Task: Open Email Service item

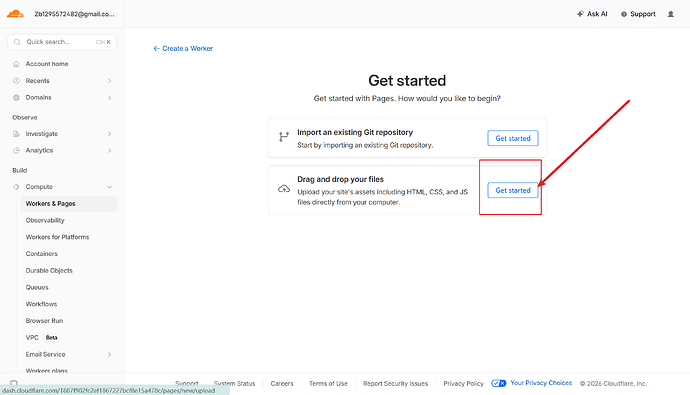Action: pos(45,354)
